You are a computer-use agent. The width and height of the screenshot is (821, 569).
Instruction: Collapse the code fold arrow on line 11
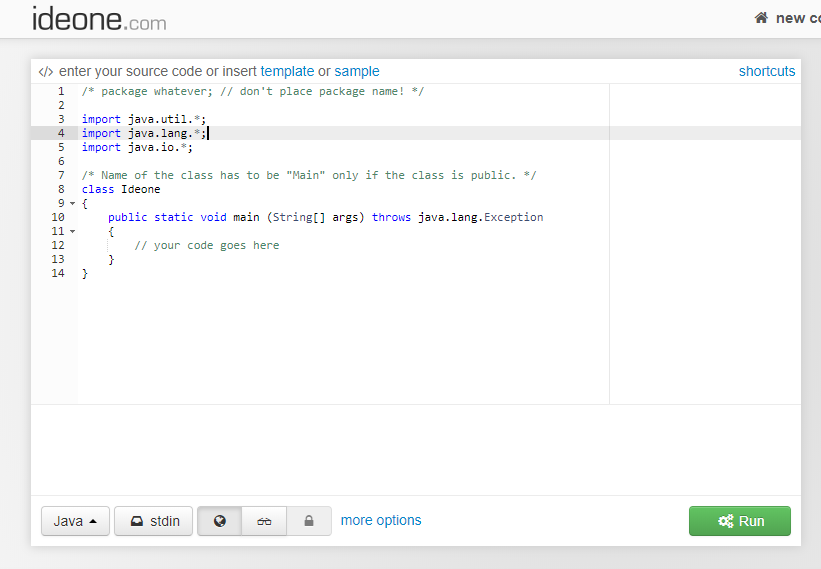(73, 231)
